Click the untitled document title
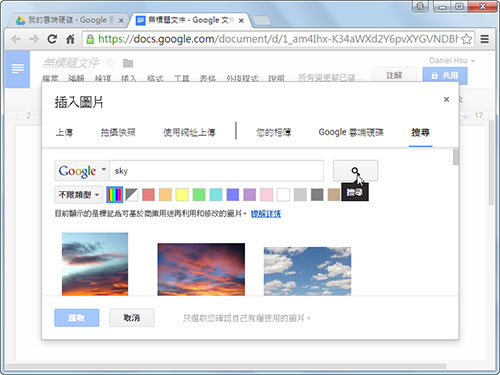The width and height of the screenshot is (500, 375). coord(71,63)
